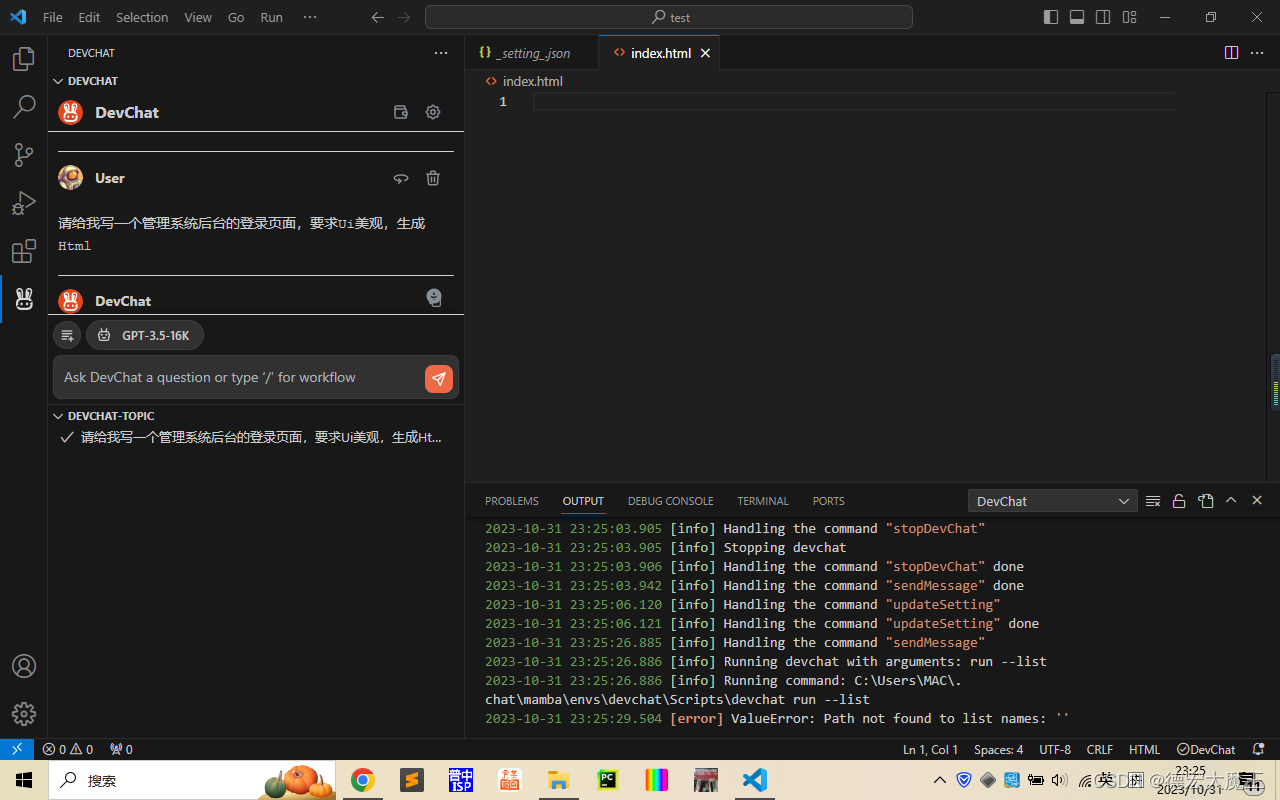1280x800 pixels.
Task: Click Spaces: 4 indentation in status bar
Action: coord(998,749)
